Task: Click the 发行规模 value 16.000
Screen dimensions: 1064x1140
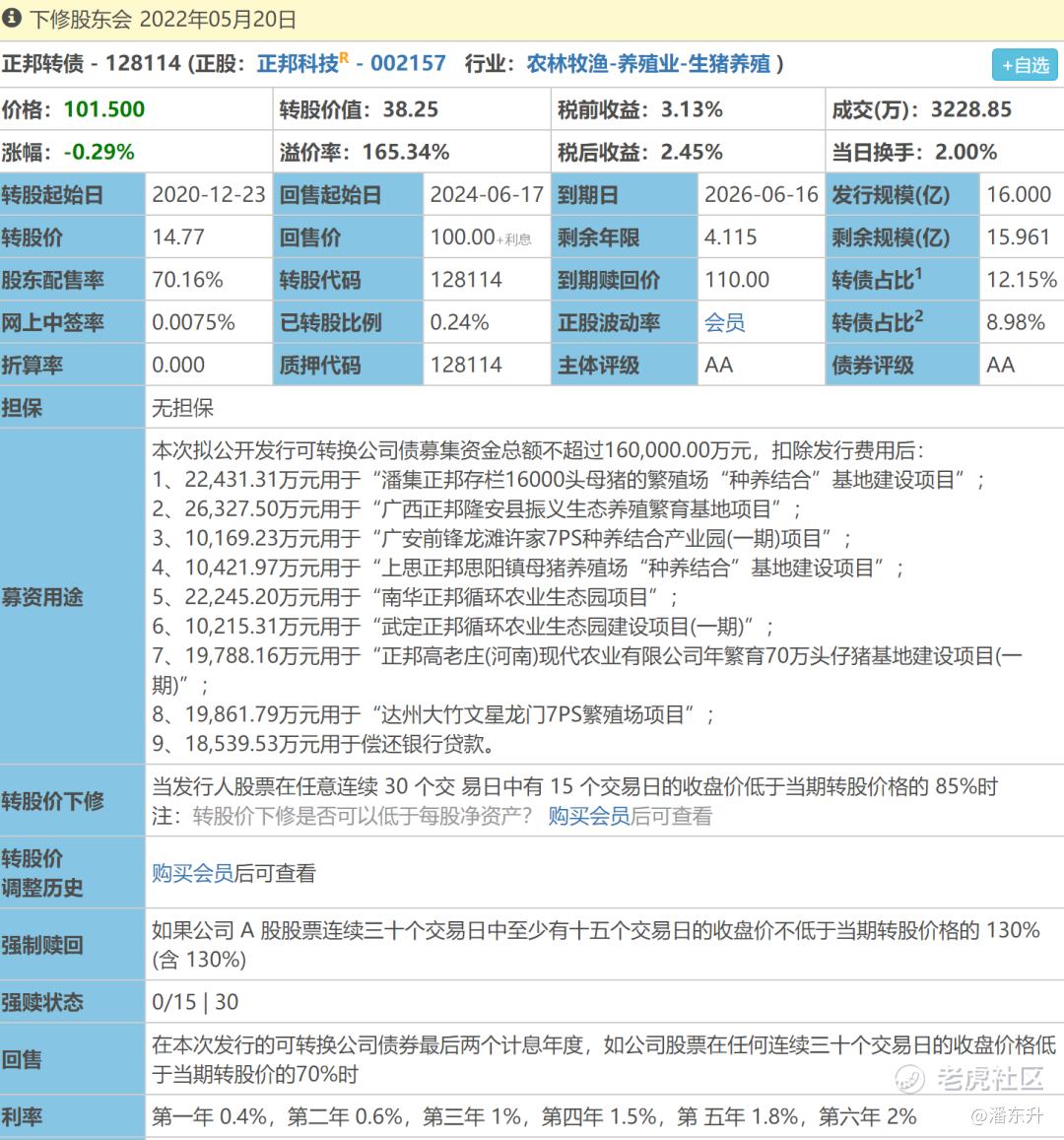Action: 1019,194
